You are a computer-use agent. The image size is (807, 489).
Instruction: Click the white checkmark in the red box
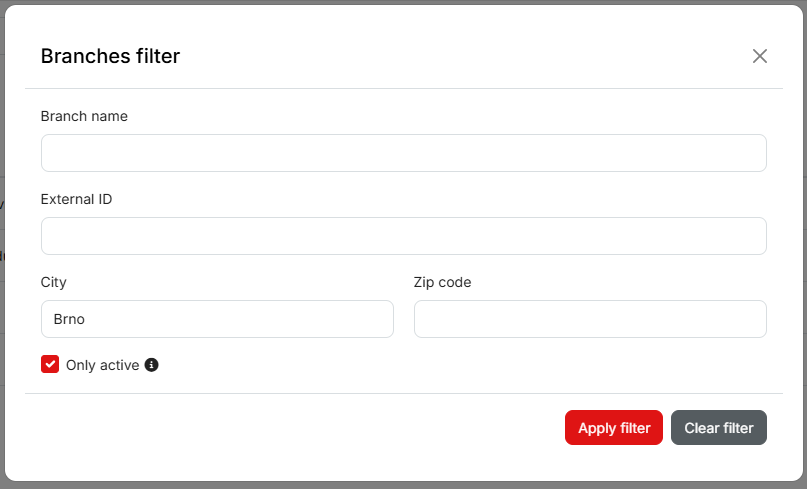pos(50,364)
